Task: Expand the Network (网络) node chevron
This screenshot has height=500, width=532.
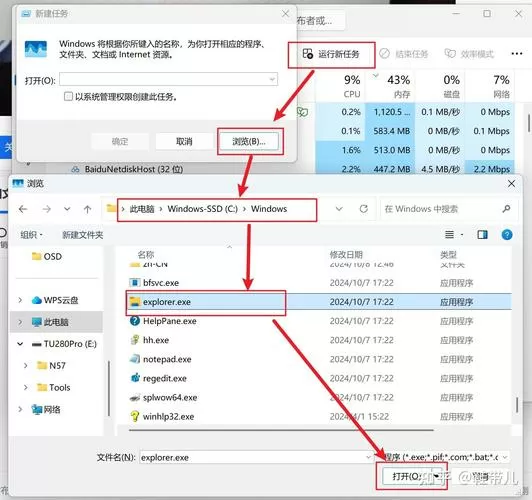Action: point(20,409)
